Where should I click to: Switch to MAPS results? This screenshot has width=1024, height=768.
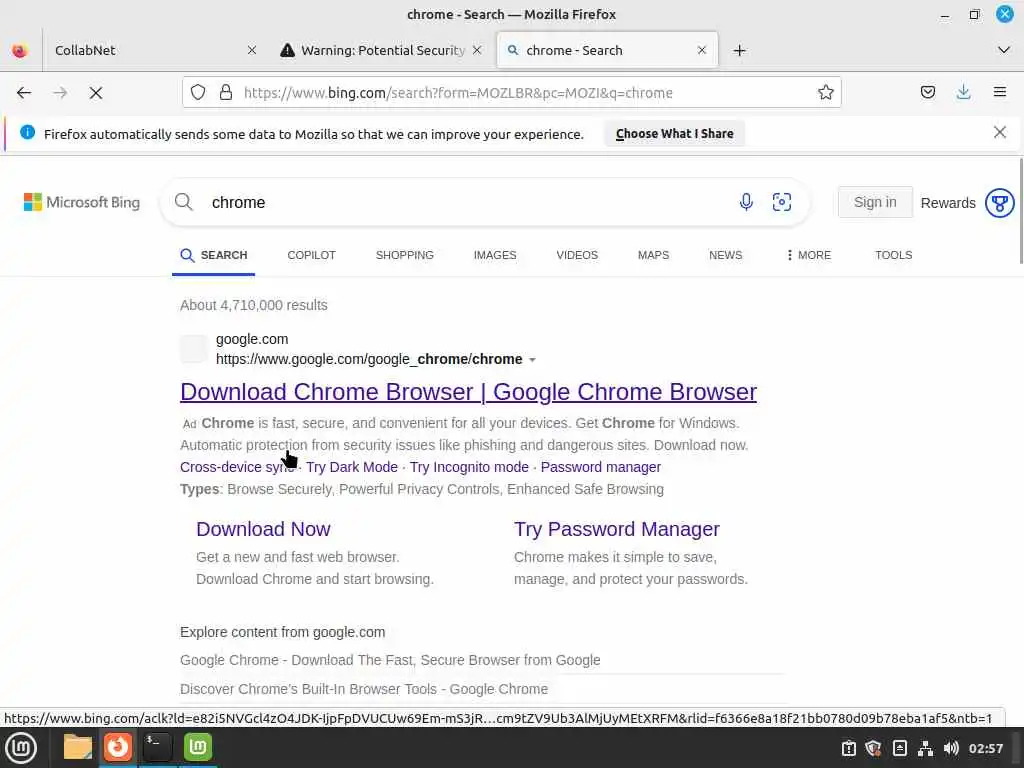[x=653, y=255]
